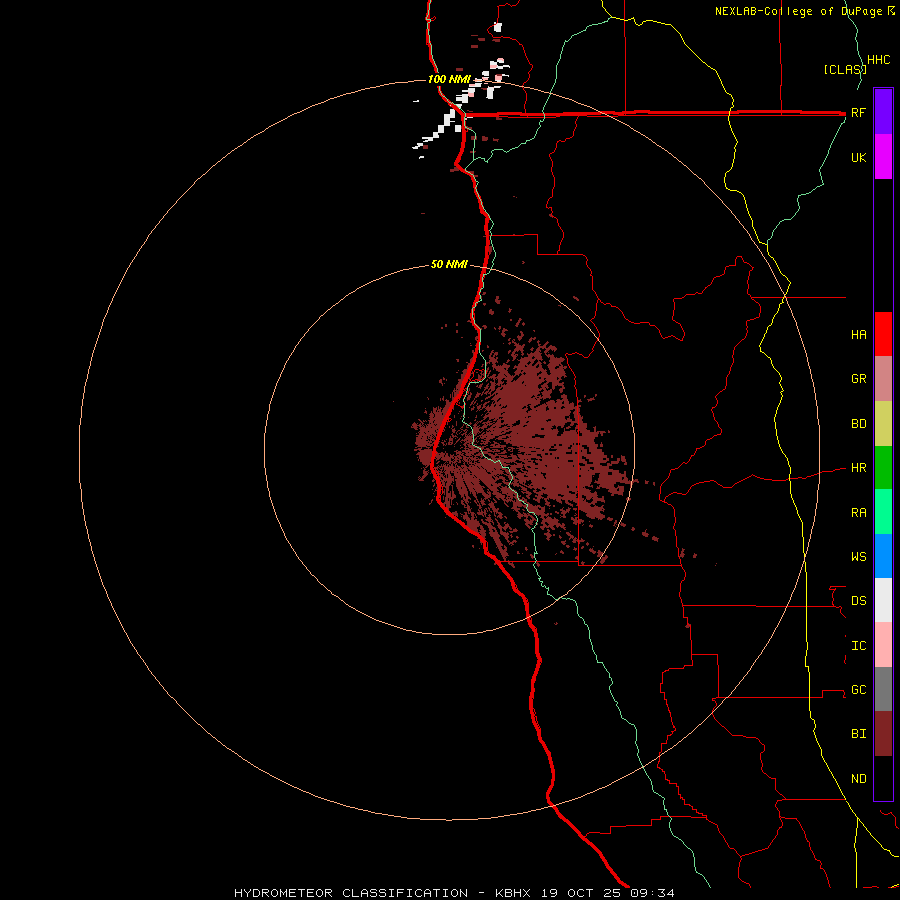Click the BI brown color swatch
Viewport: 900px width, 900px height.
(x=883, y=734)
